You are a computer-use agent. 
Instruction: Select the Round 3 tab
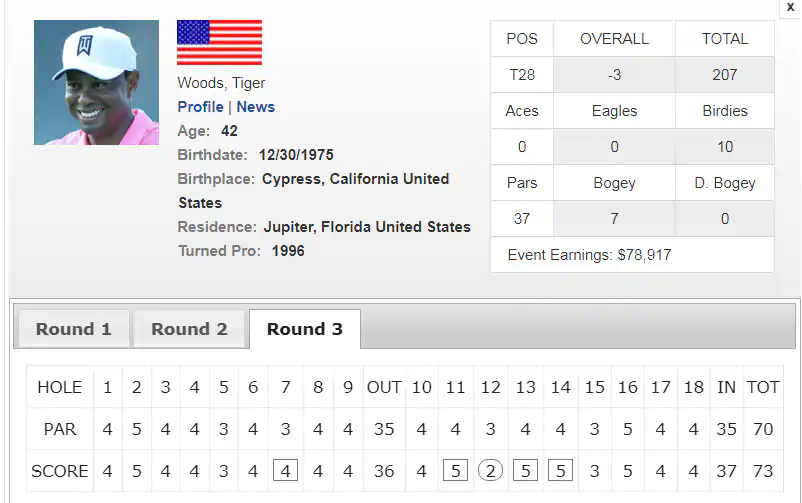point(305,329)
